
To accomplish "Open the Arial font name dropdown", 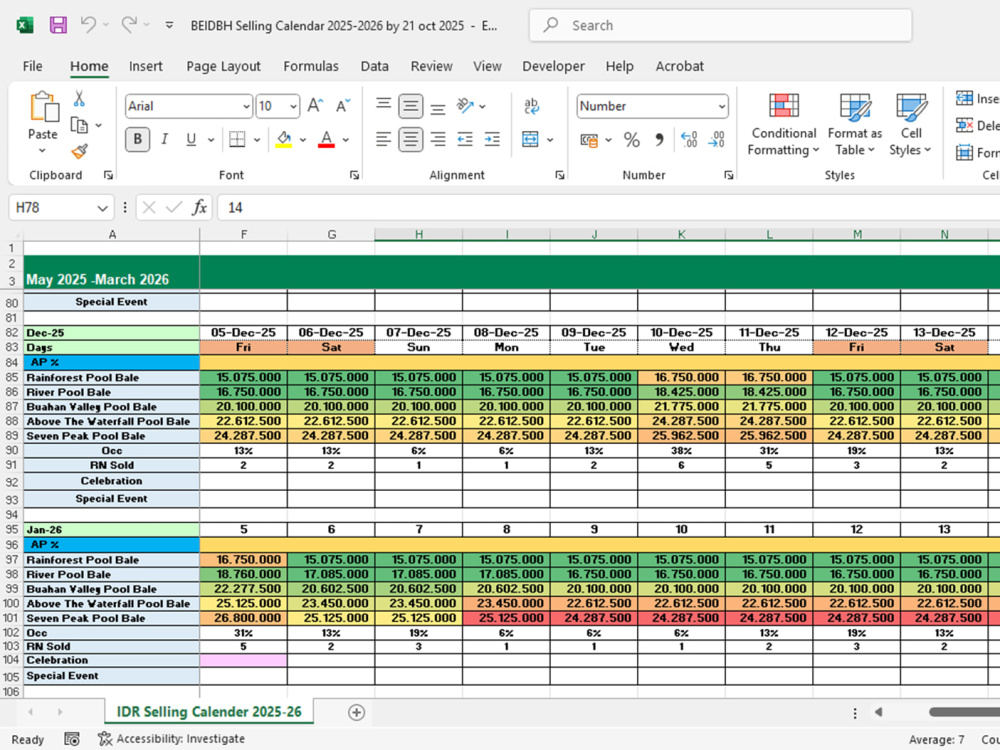I will pyautogui.click(x=246, y=107).
